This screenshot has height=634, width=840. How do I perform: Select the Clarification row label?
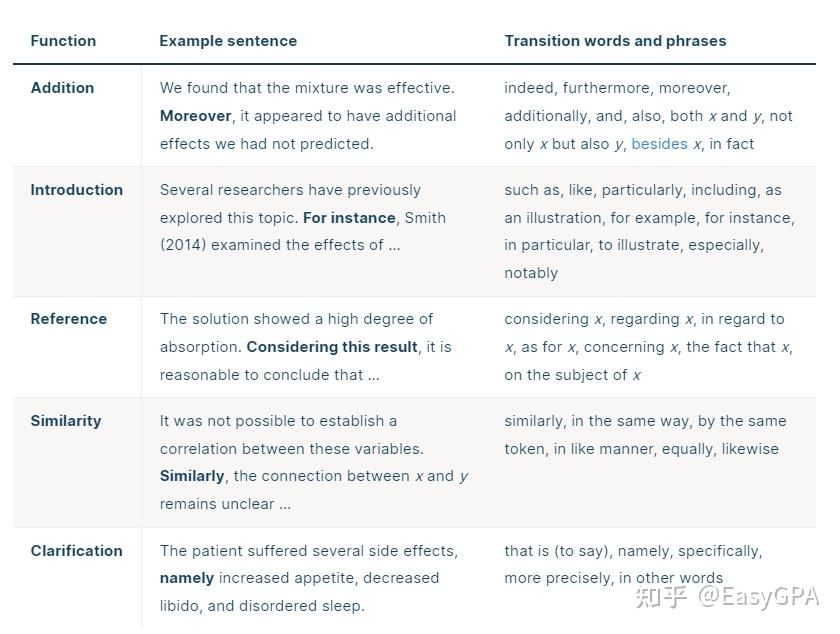click(x=77, y=551)
